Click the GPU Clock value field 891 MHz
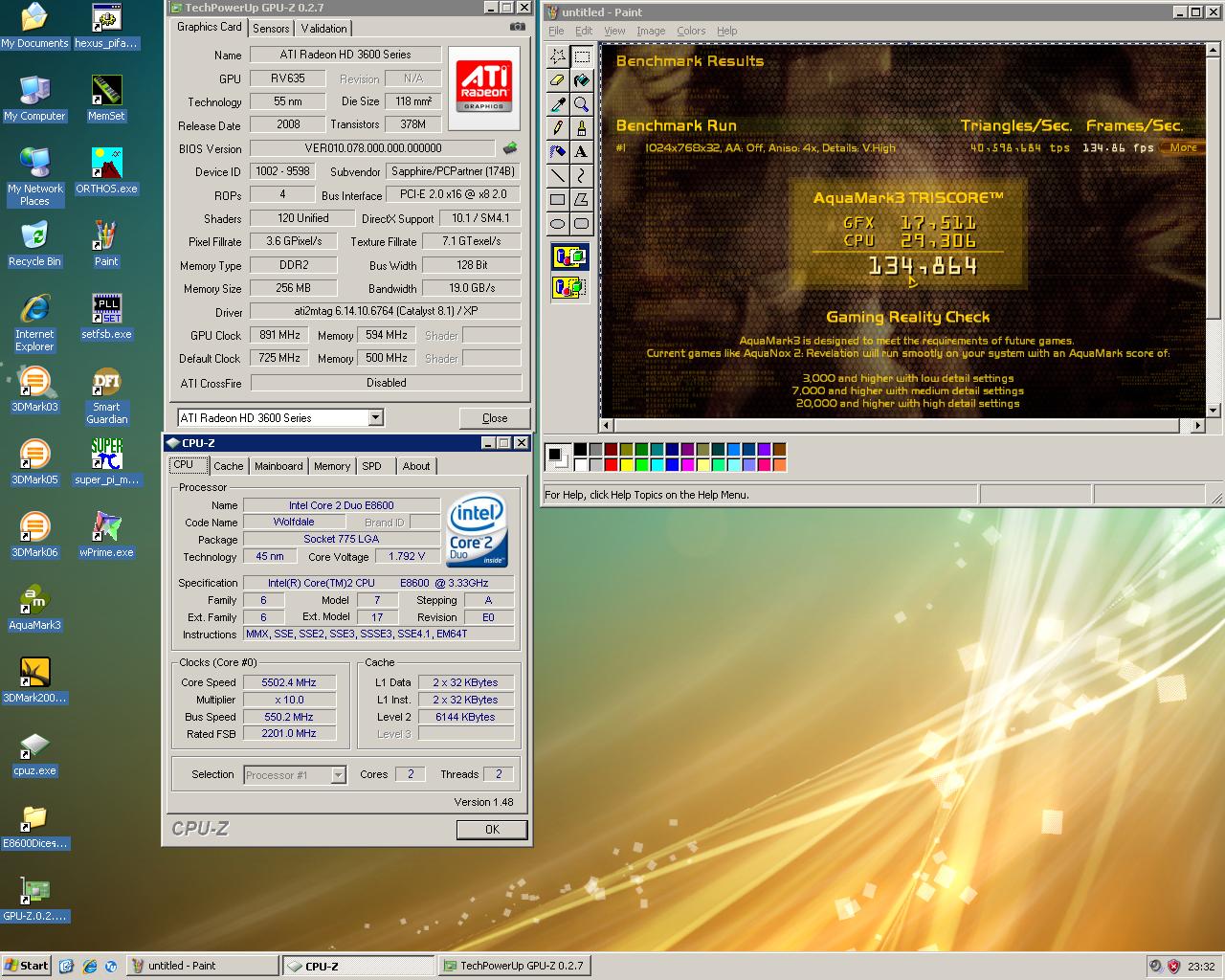This screenshot has width=1225, height=980. click(x=279, y=335)
